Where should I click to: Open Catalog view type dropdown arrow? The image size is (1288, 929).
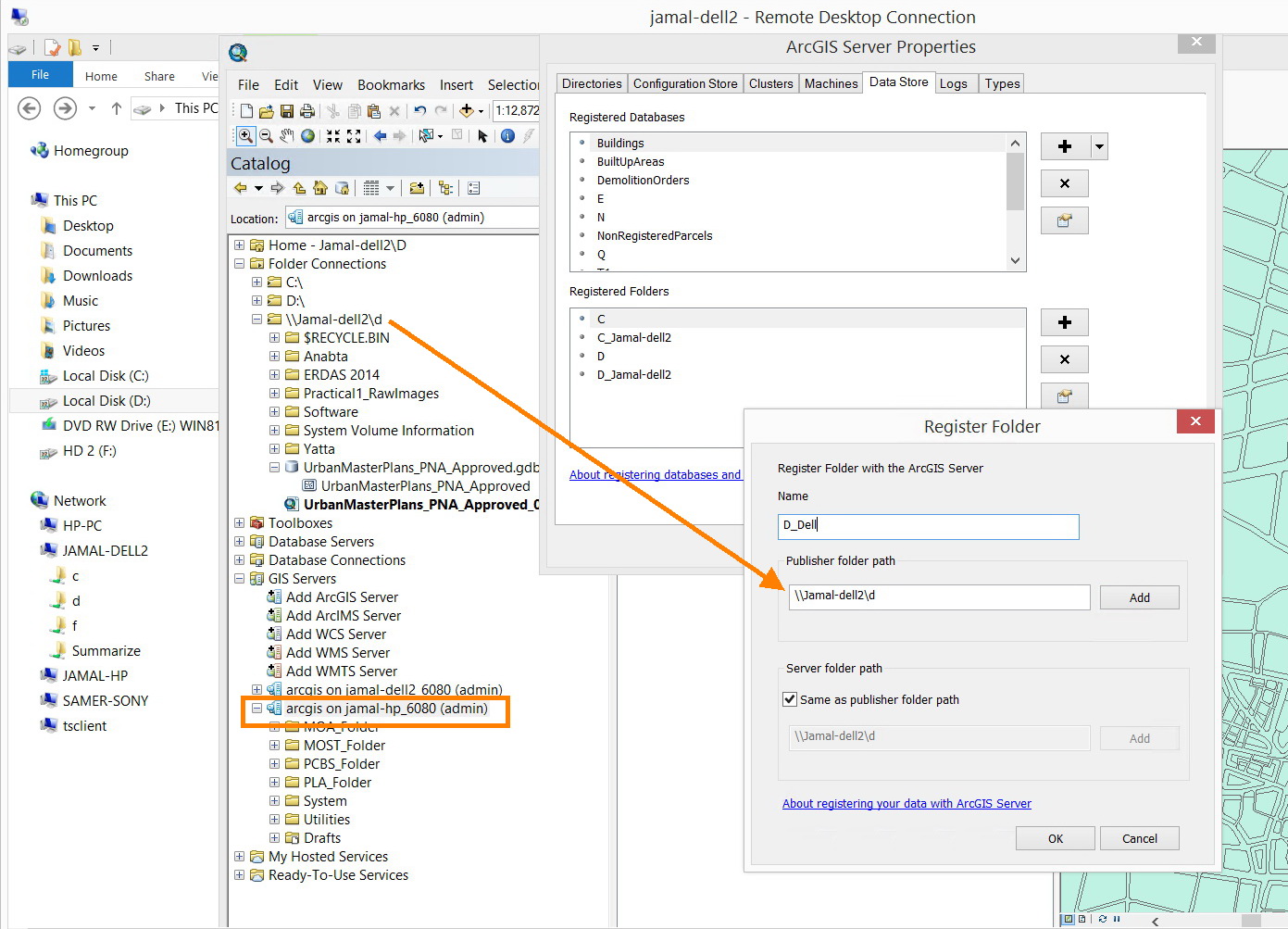390,188
